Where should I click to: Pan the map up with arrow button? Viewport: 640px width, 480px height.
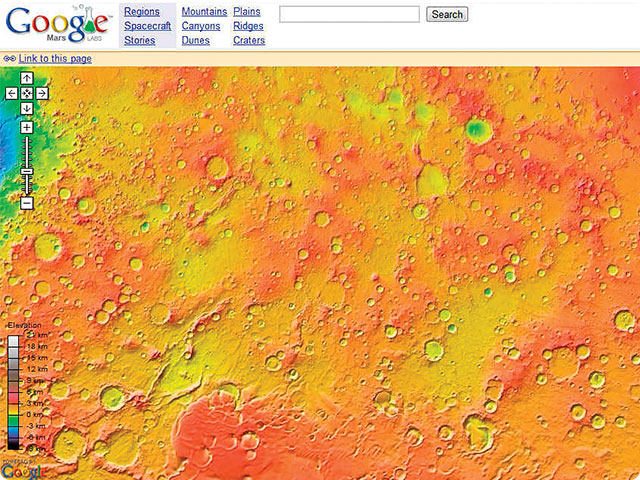tap(27, 78)
